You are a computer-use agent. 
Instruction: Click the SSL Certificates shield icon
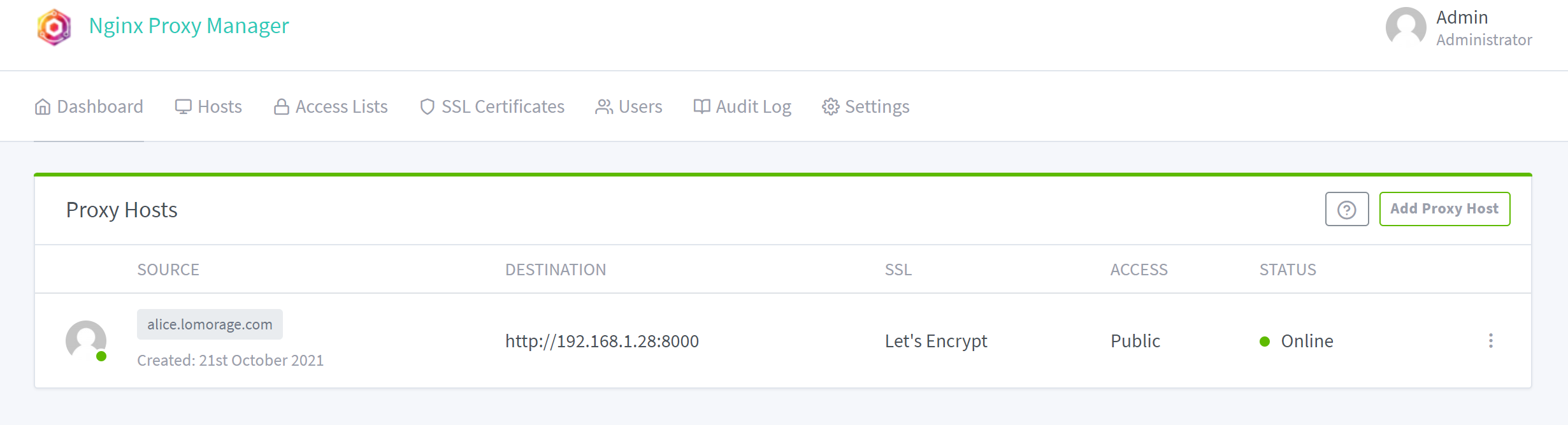(x=428, y=107)
